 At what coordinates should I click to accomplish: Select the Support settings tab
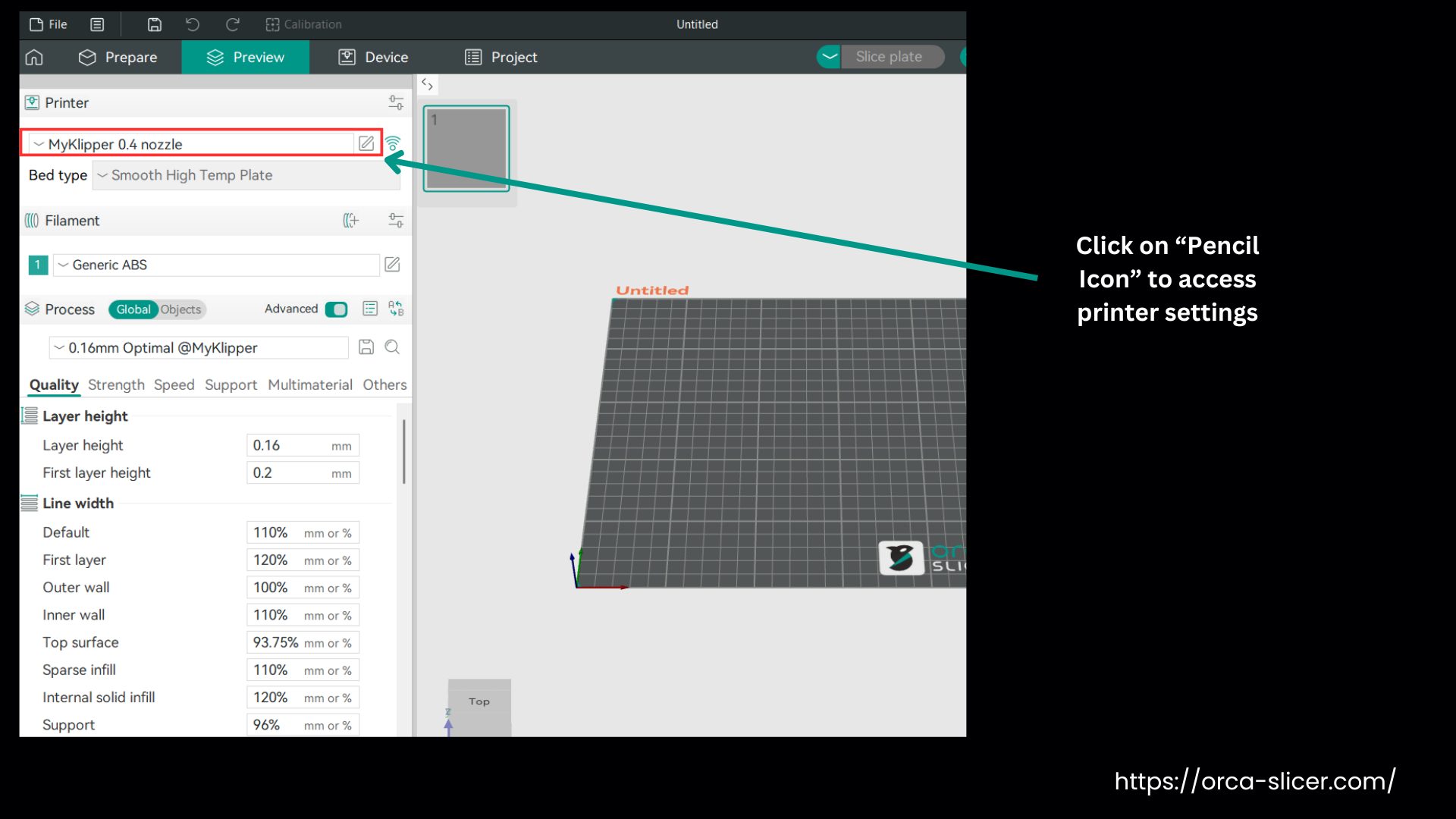point(231,385)
